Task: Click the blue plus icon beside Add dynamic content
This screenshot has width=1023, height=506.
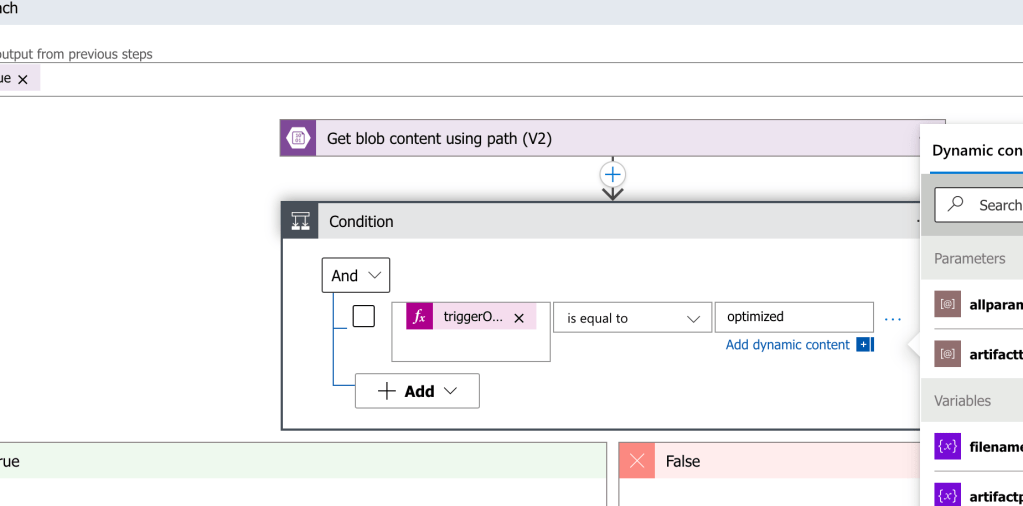Action: [x=864, y=344]
